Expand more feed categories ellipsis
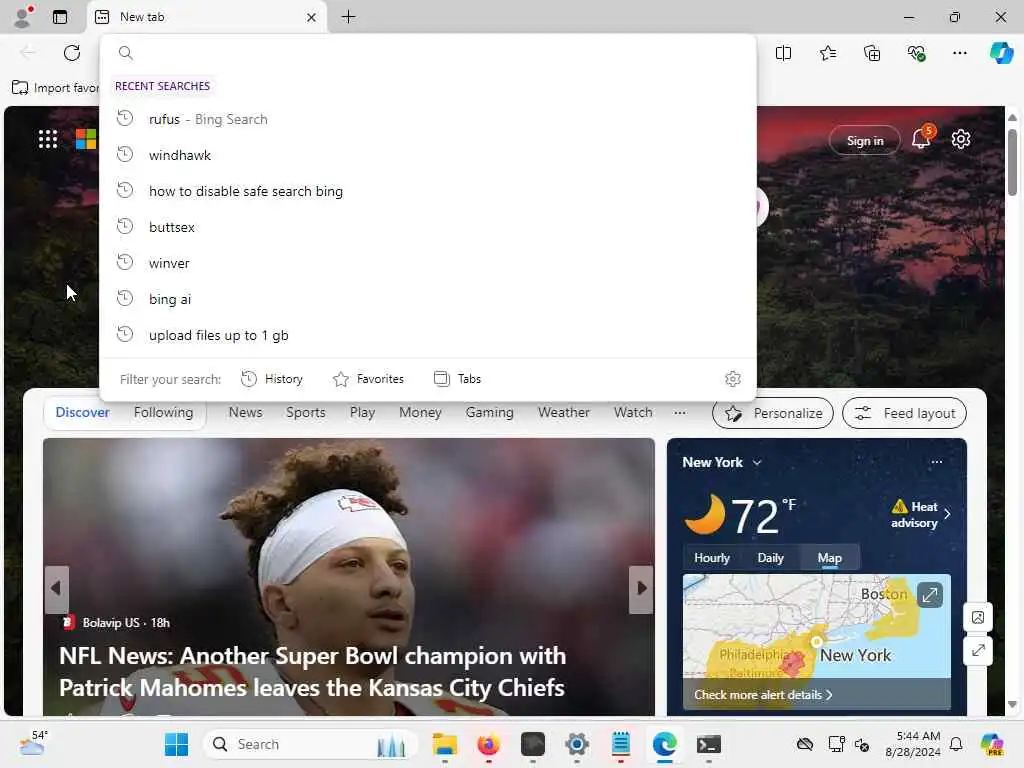This screenshot has height=768, width=1024. pos(680,412)
